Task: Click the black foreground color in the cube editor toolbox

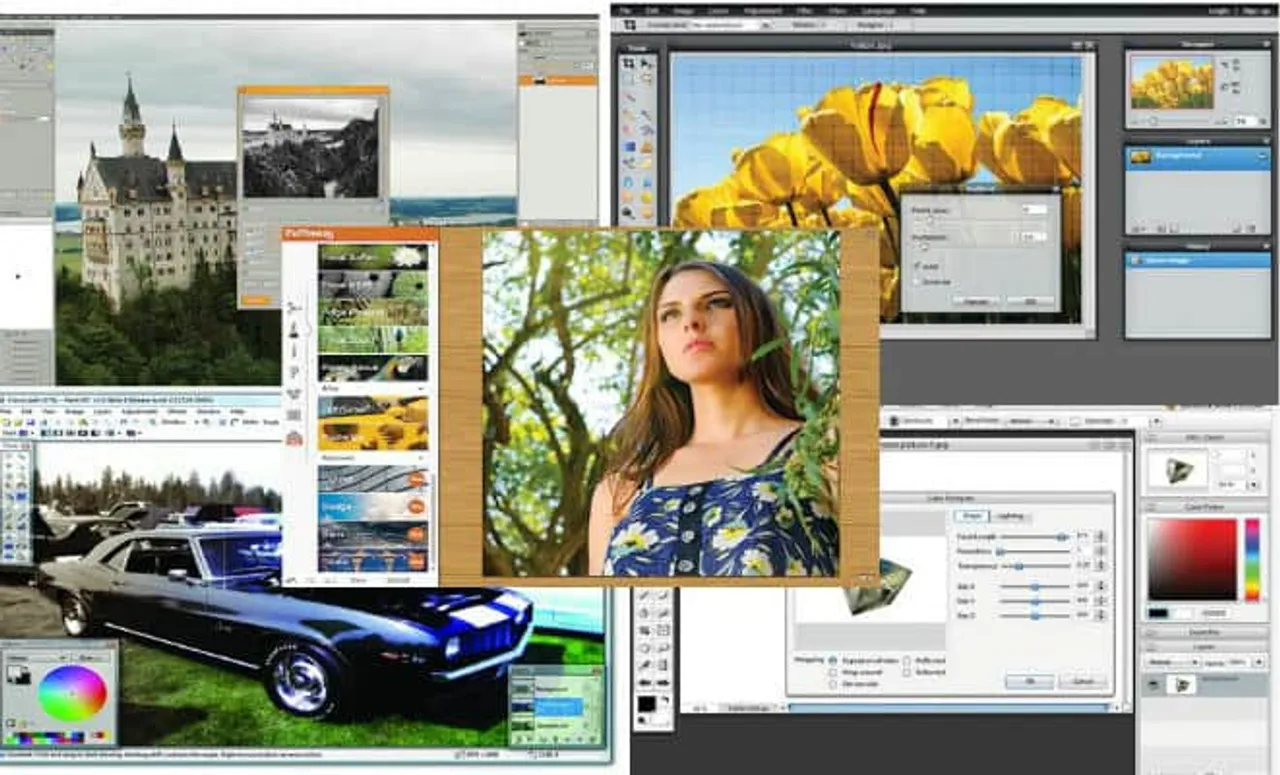Action: click(x=647, y=706)
